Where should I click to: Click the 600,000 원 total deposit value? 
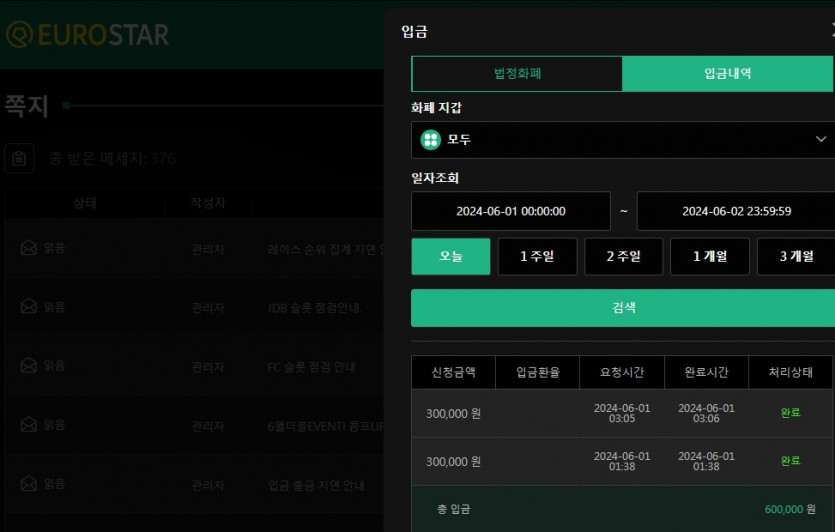tap(790, 509)
